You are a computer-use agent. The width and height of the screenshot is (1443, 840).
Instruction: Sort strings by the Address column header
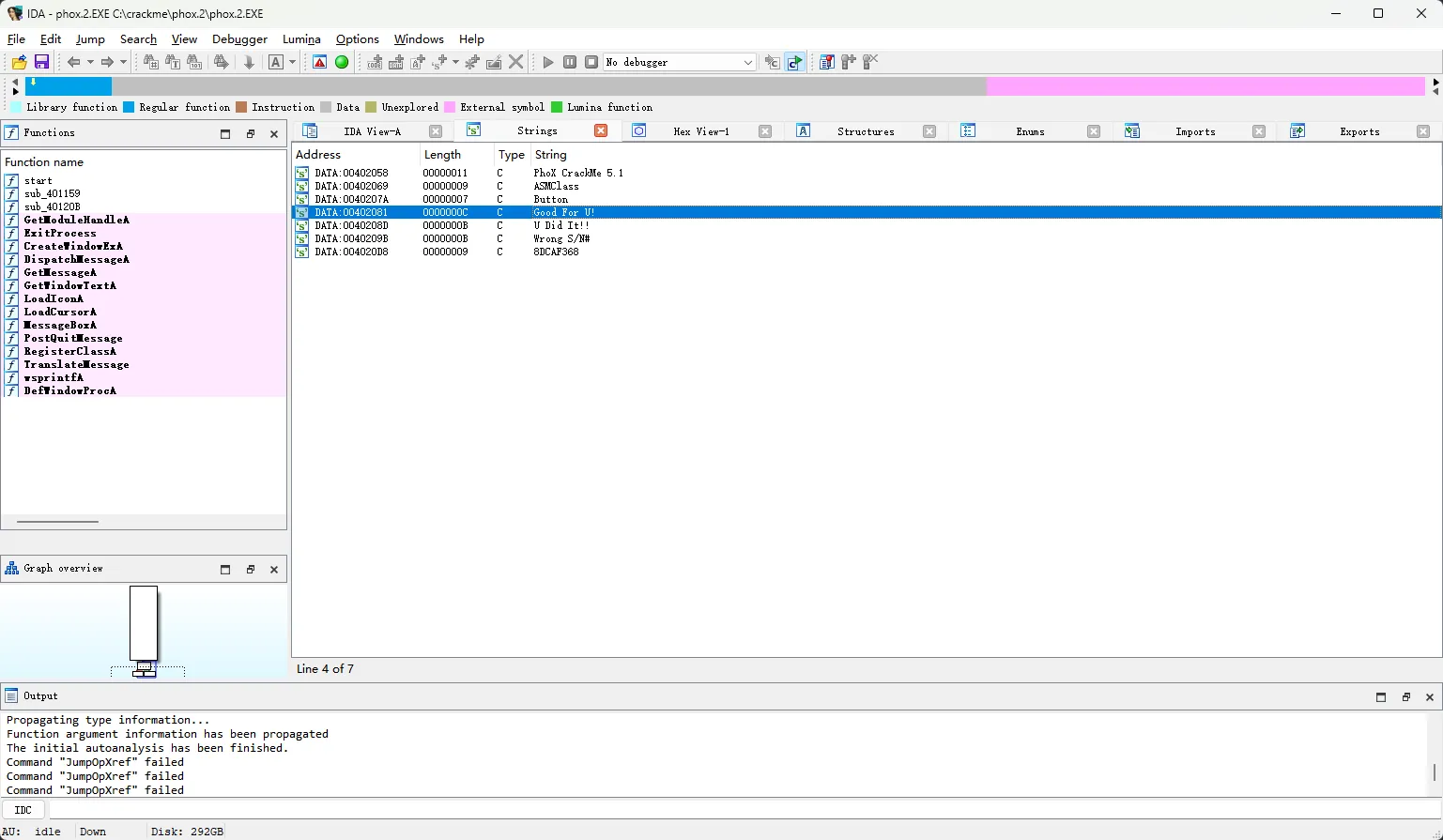356,155
